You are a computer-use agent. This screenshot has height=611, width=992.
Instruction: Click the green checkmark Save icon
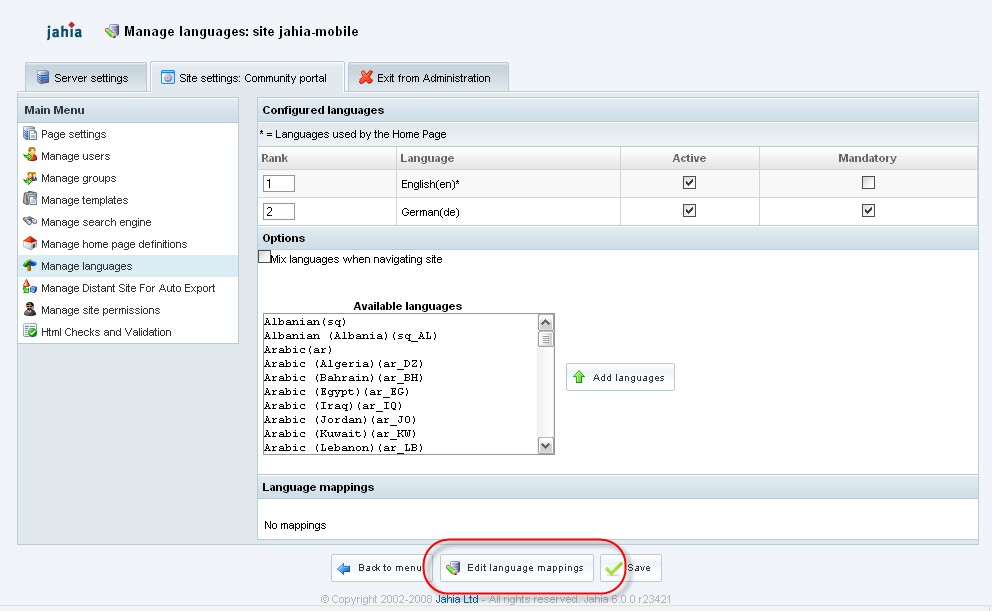pos(614,568)
